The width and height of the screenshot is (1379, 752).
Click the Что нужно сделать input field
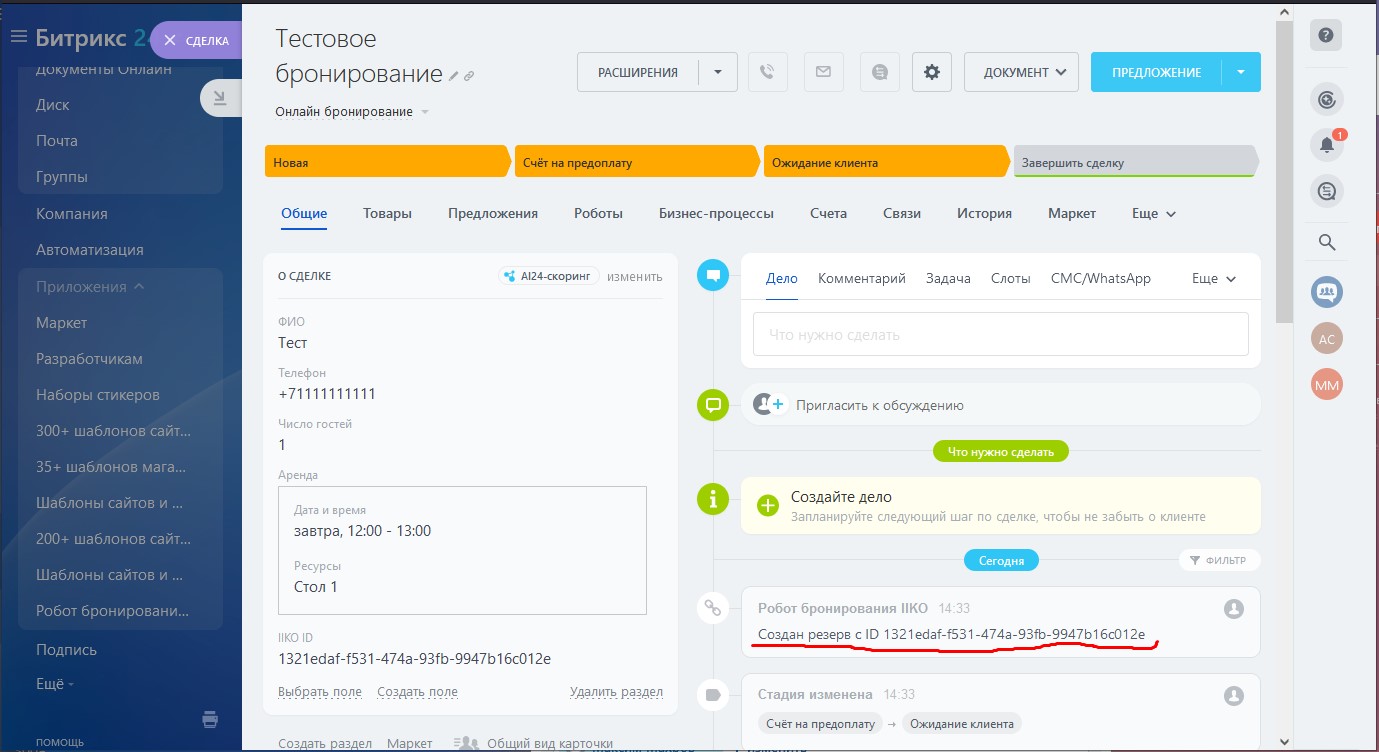coord(1000,335)
